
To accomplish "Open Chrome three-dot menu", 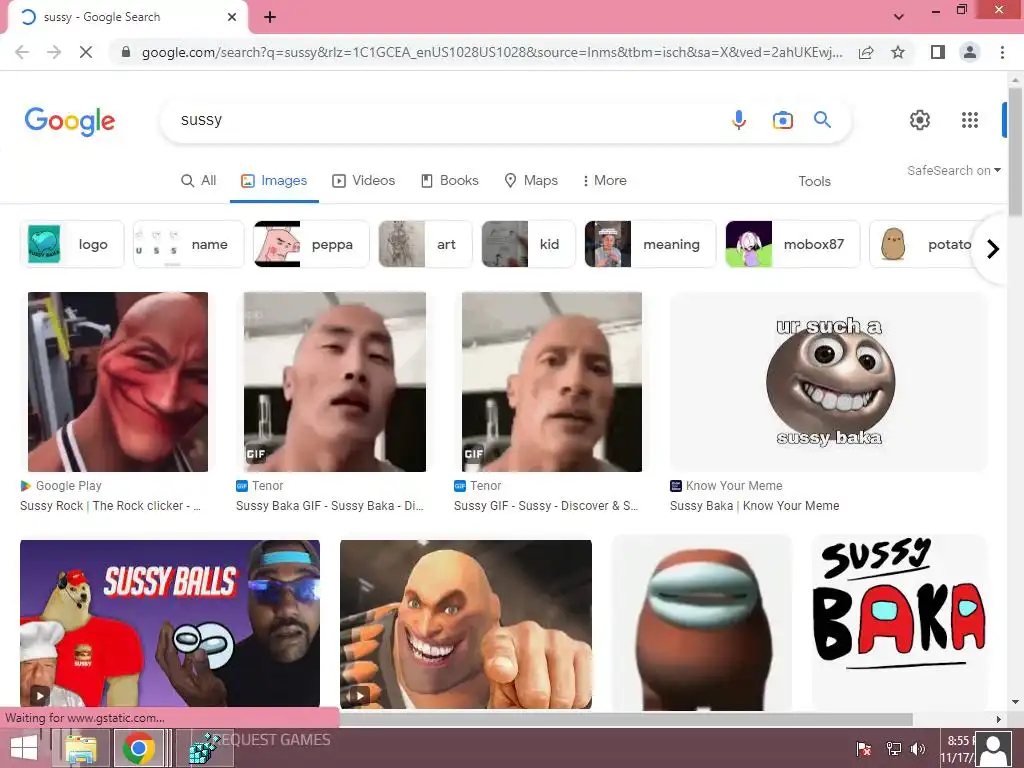I will (1002, 52).
